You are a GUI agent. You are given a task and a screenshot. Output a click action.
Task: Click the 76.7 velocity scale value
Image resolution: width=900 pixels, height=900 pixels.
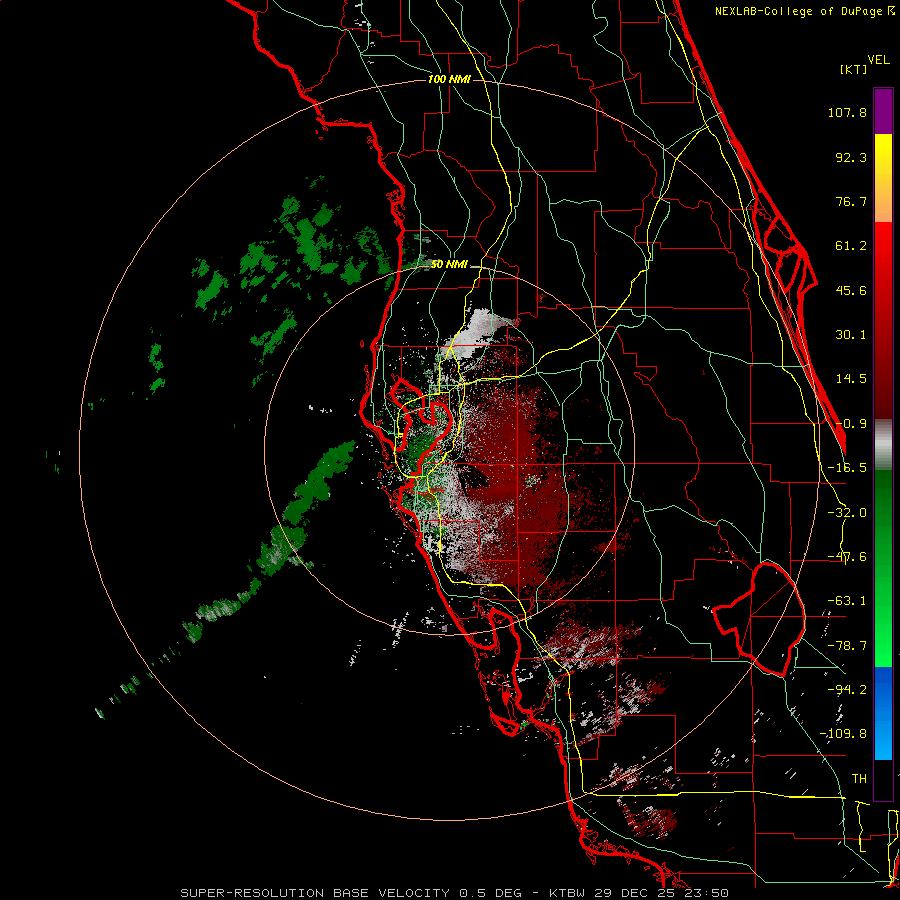851,201
